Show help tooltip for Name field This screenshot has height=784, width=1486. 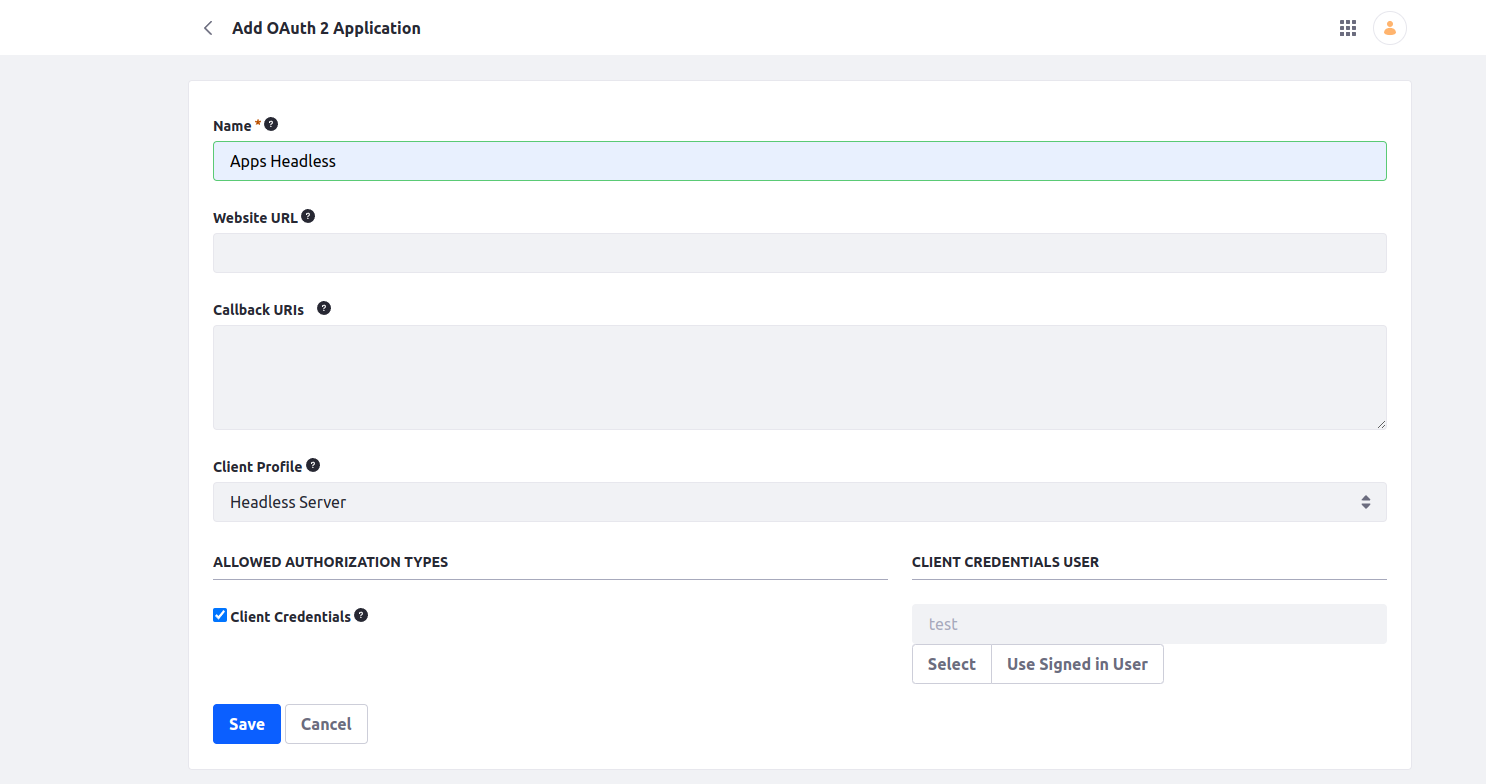(271, 125)
